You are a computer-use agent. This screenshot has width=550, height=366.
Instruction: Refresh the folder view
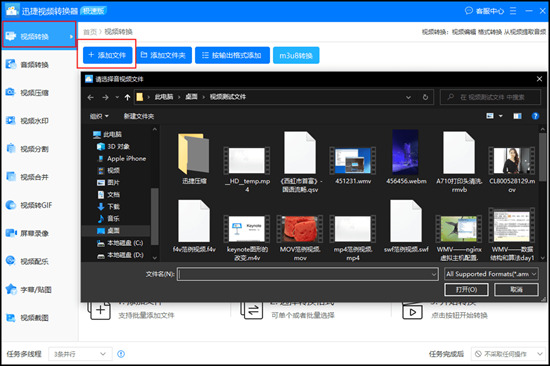tap(425, 97)
